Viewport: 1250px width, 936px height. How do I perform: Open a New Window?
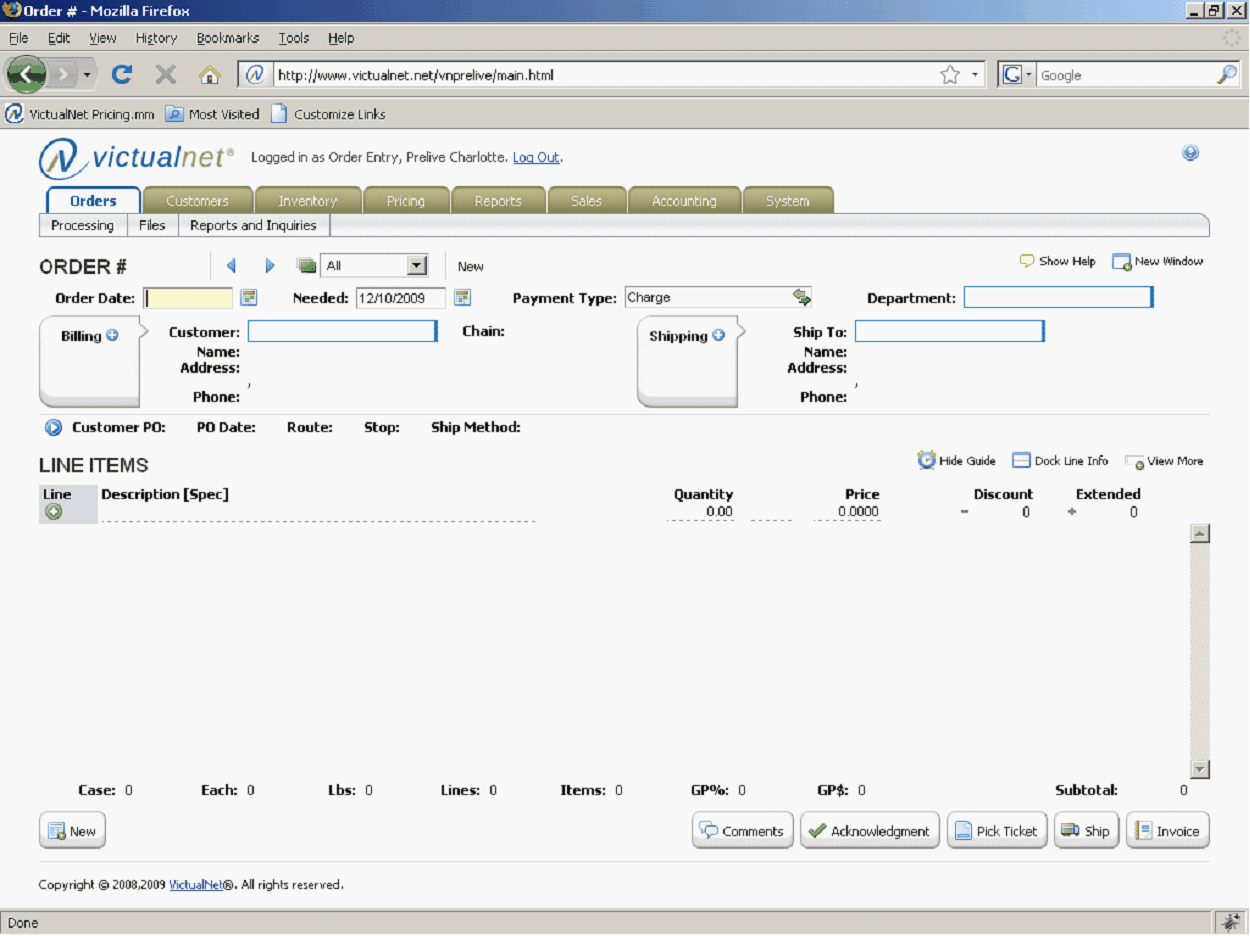click(x=1158, y=262)
